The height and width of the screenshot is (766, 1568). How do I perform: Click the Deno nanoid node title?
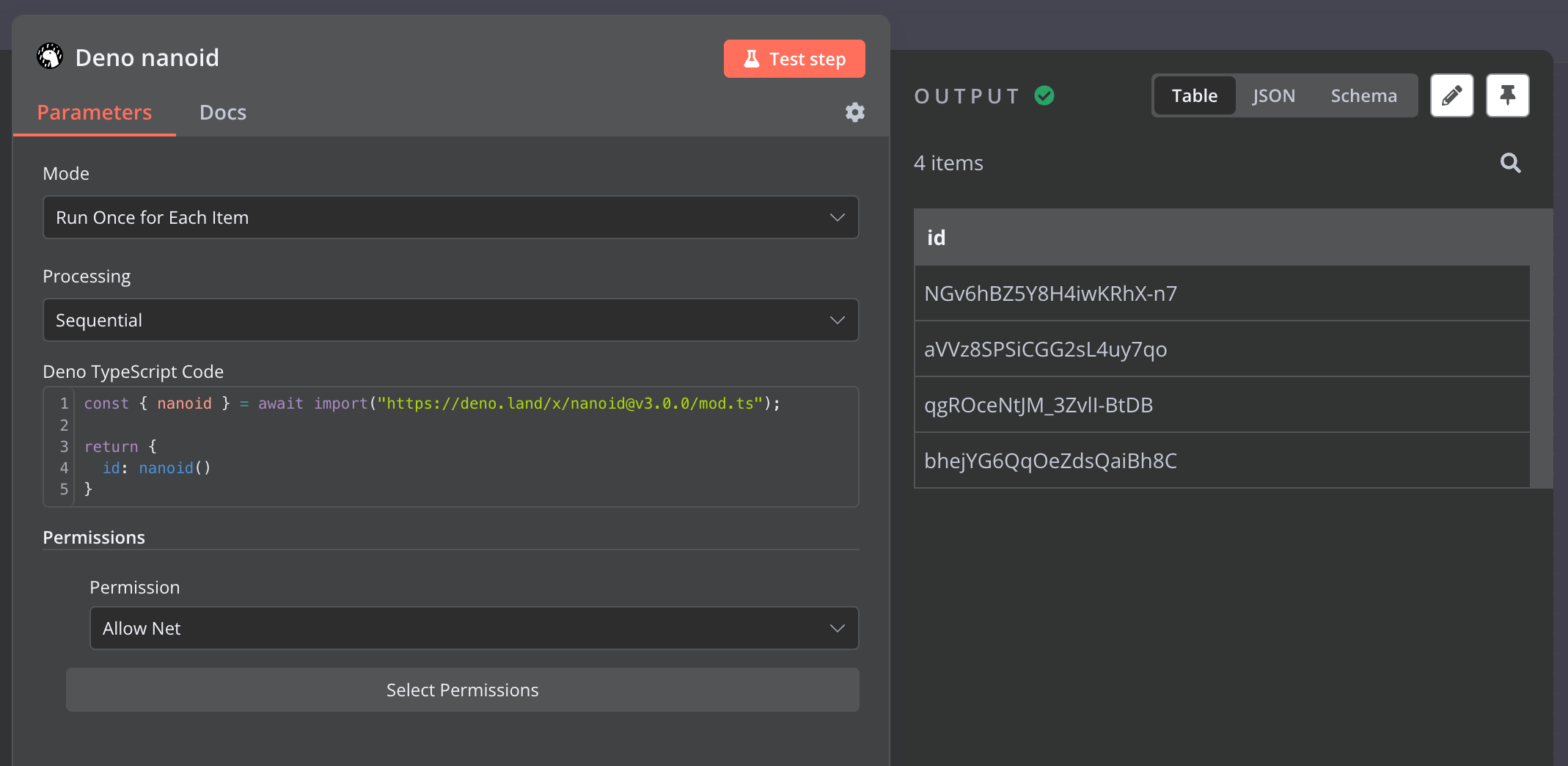point(147,57)
